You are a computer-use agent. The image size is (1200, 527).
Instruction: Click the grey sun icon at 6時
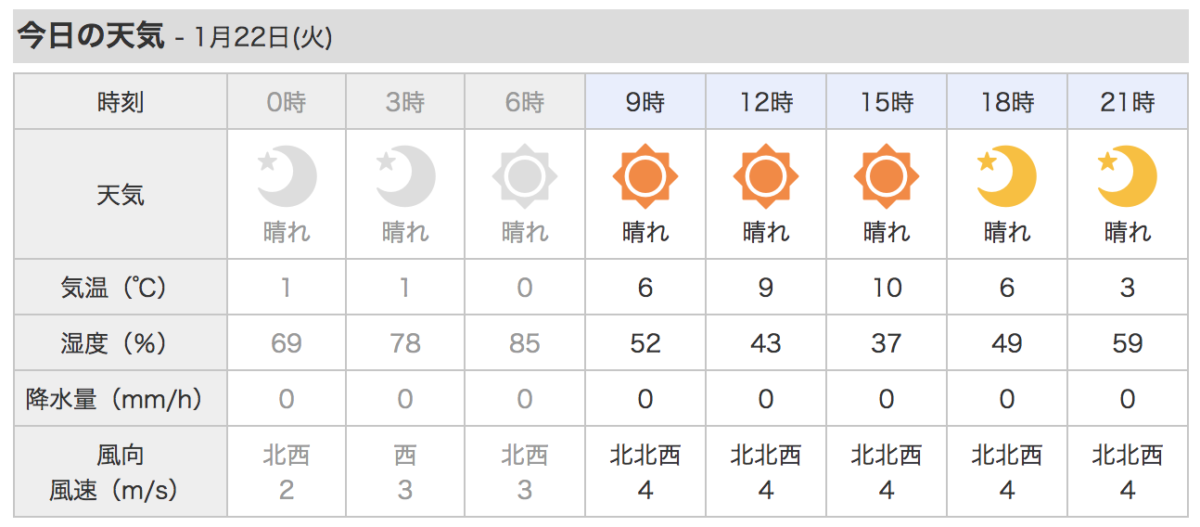click(525, 177)
